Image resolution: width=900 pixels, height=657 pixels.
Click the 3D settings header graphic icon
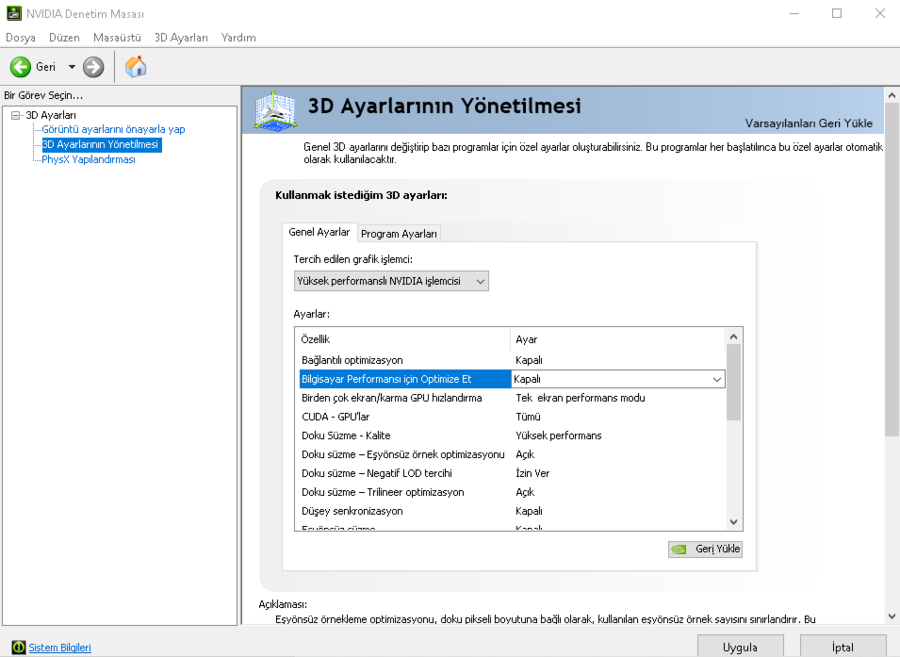pyautogui.click(x=276, y=110)
